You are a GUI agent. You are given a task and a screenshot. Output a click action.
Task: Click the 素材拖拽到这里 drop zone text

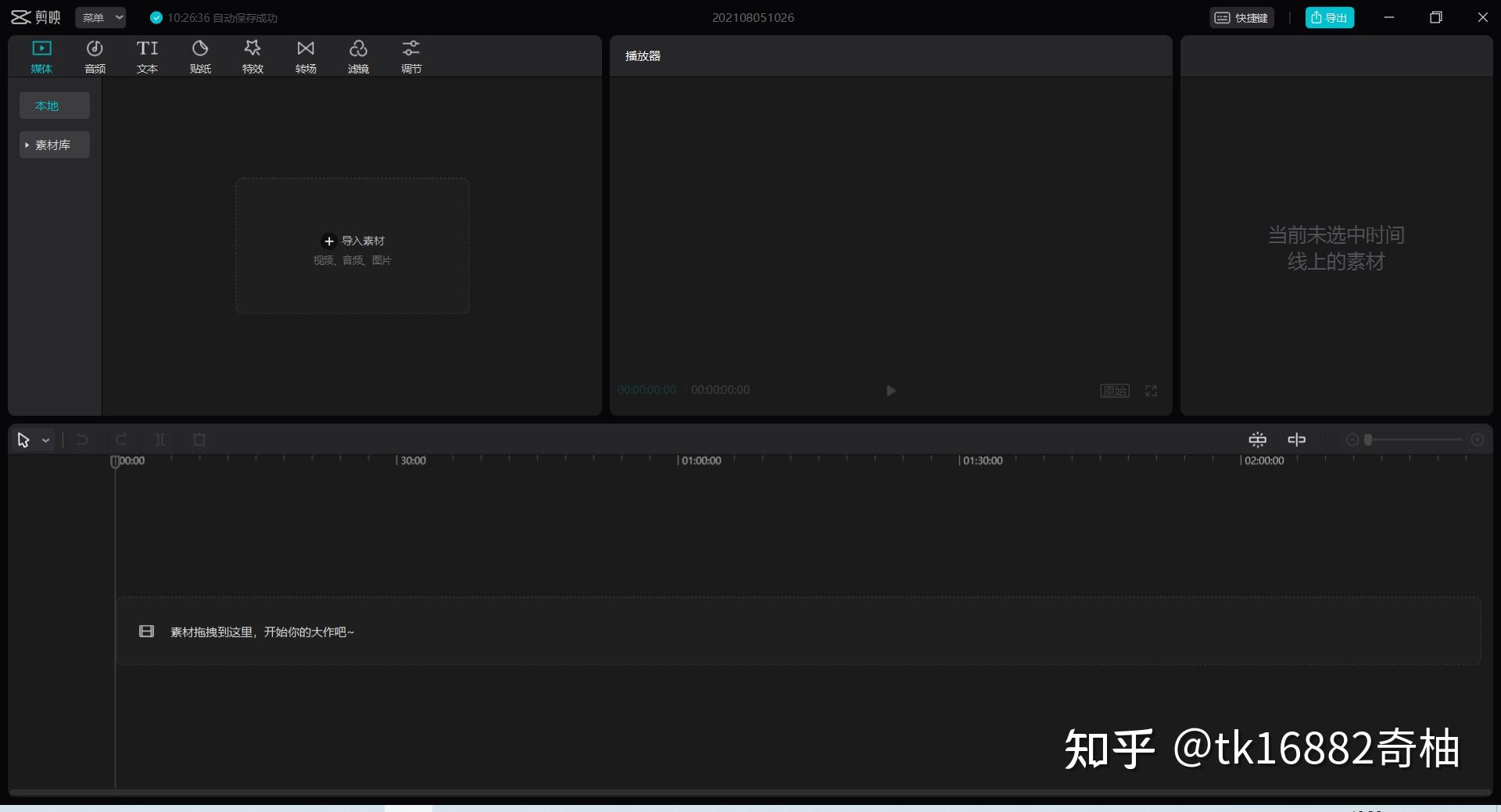[263, 631]
